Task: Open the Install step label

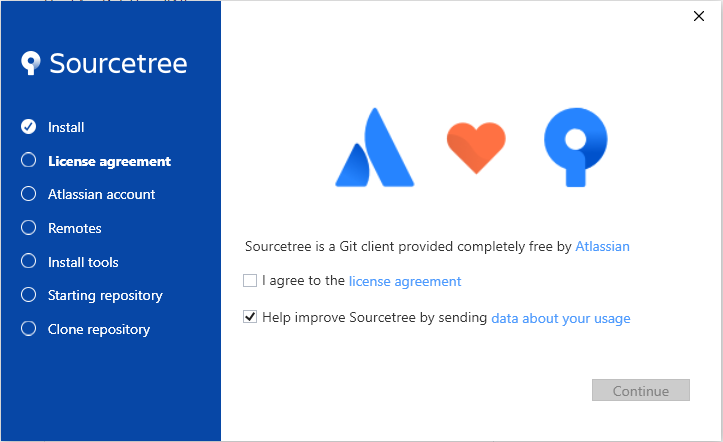Action: (x=66, y=127)
